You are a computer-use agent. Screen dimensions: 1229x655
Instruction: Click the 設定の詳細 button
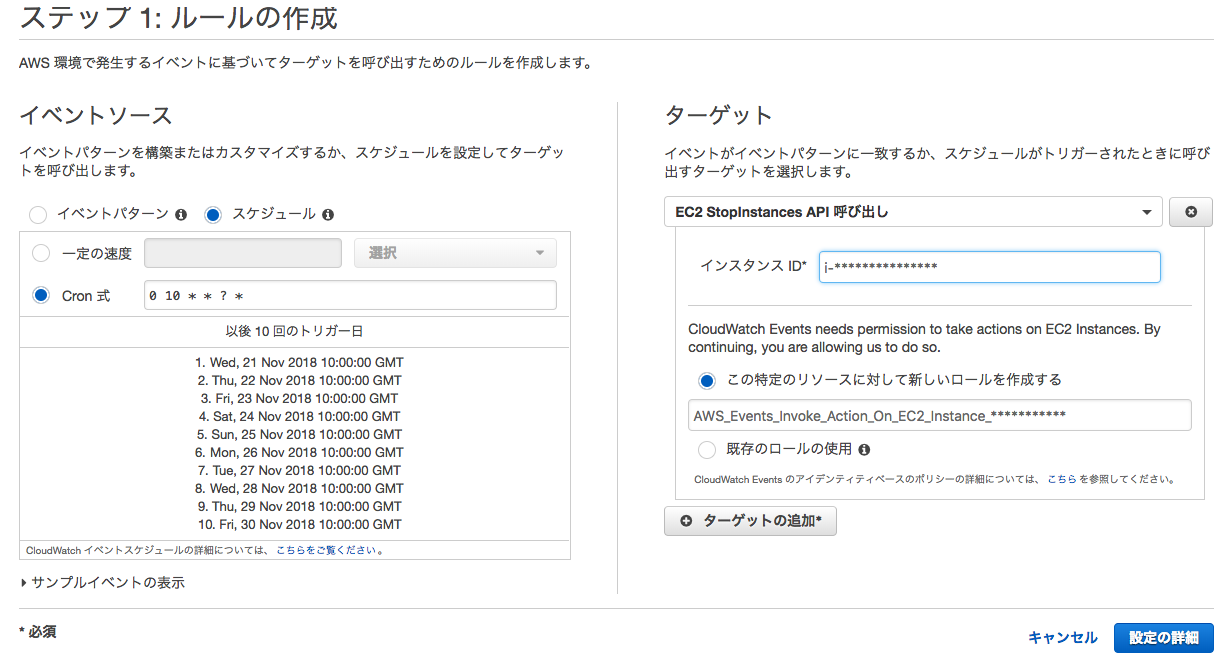point(1164,637)
